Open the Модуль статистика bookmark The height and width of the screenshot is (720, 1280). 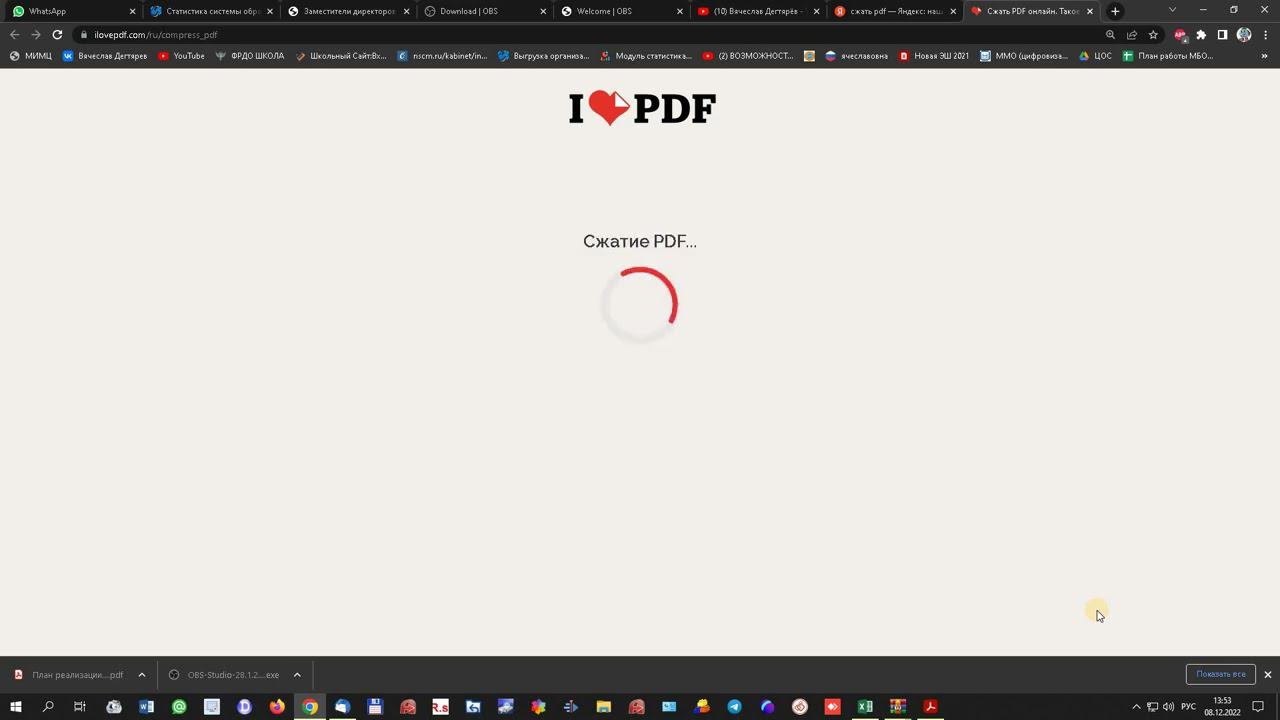(x=645, y=56)
